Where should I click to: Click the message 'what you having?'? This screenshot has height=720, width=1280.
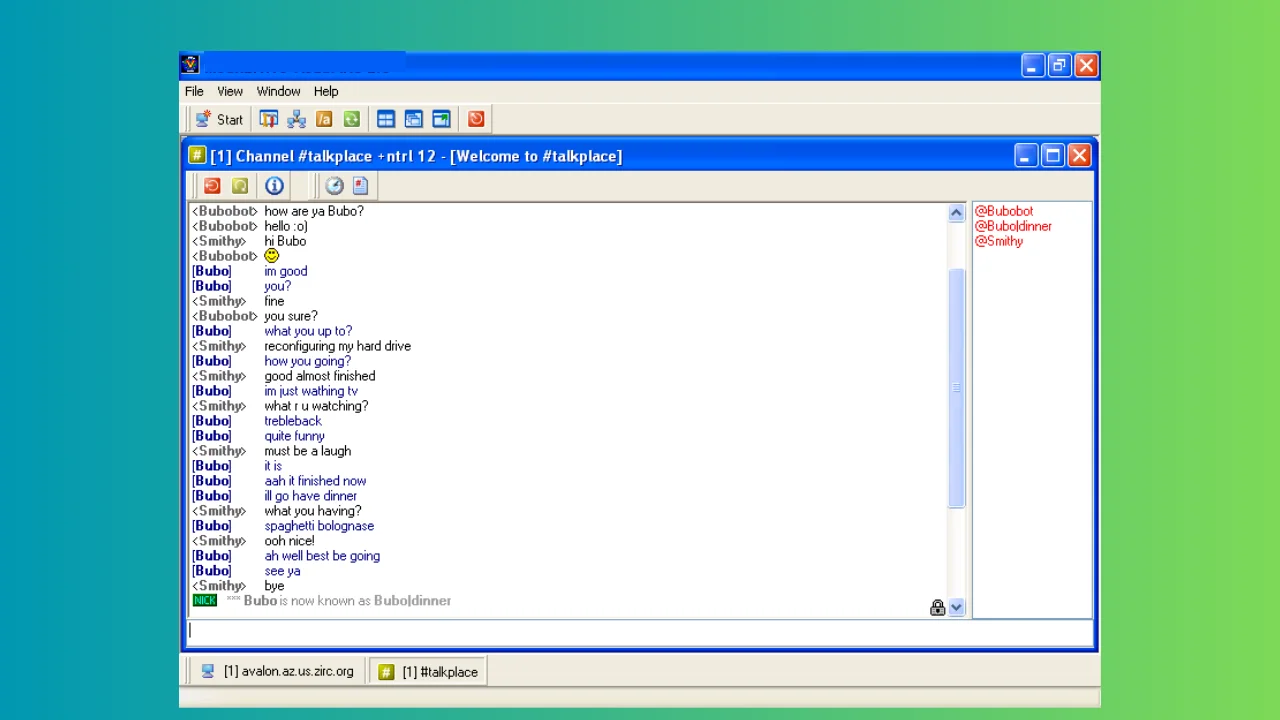tap(313, 511)
